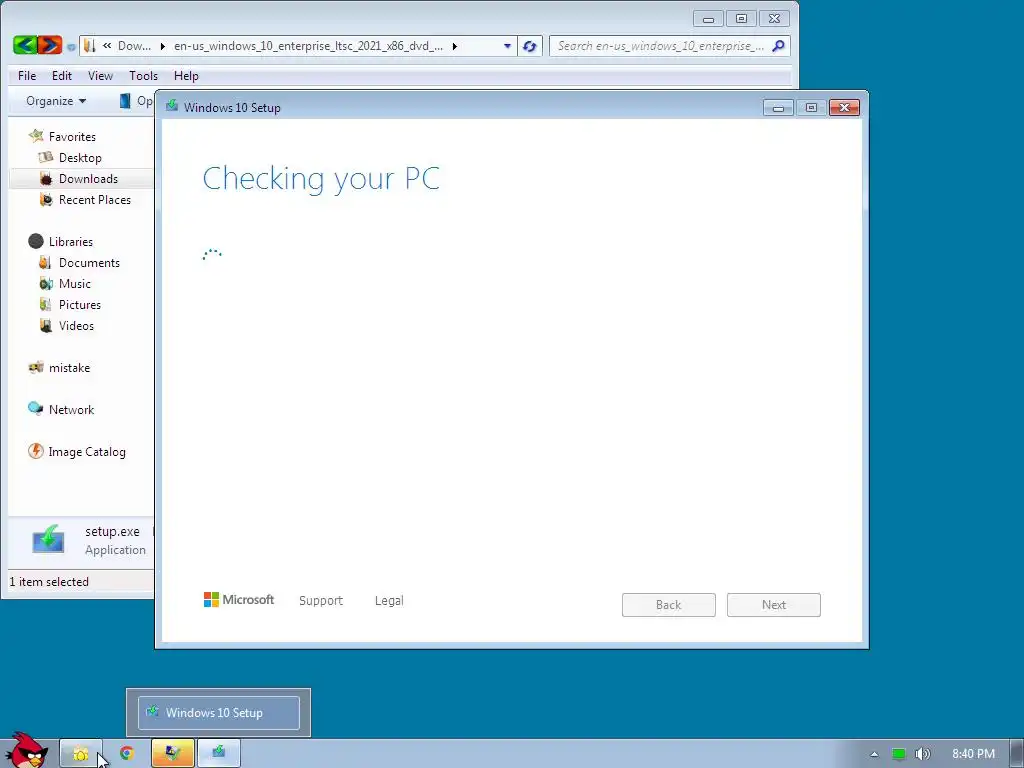Click the Back button in Windows 10 Setup

coord(669,605)
